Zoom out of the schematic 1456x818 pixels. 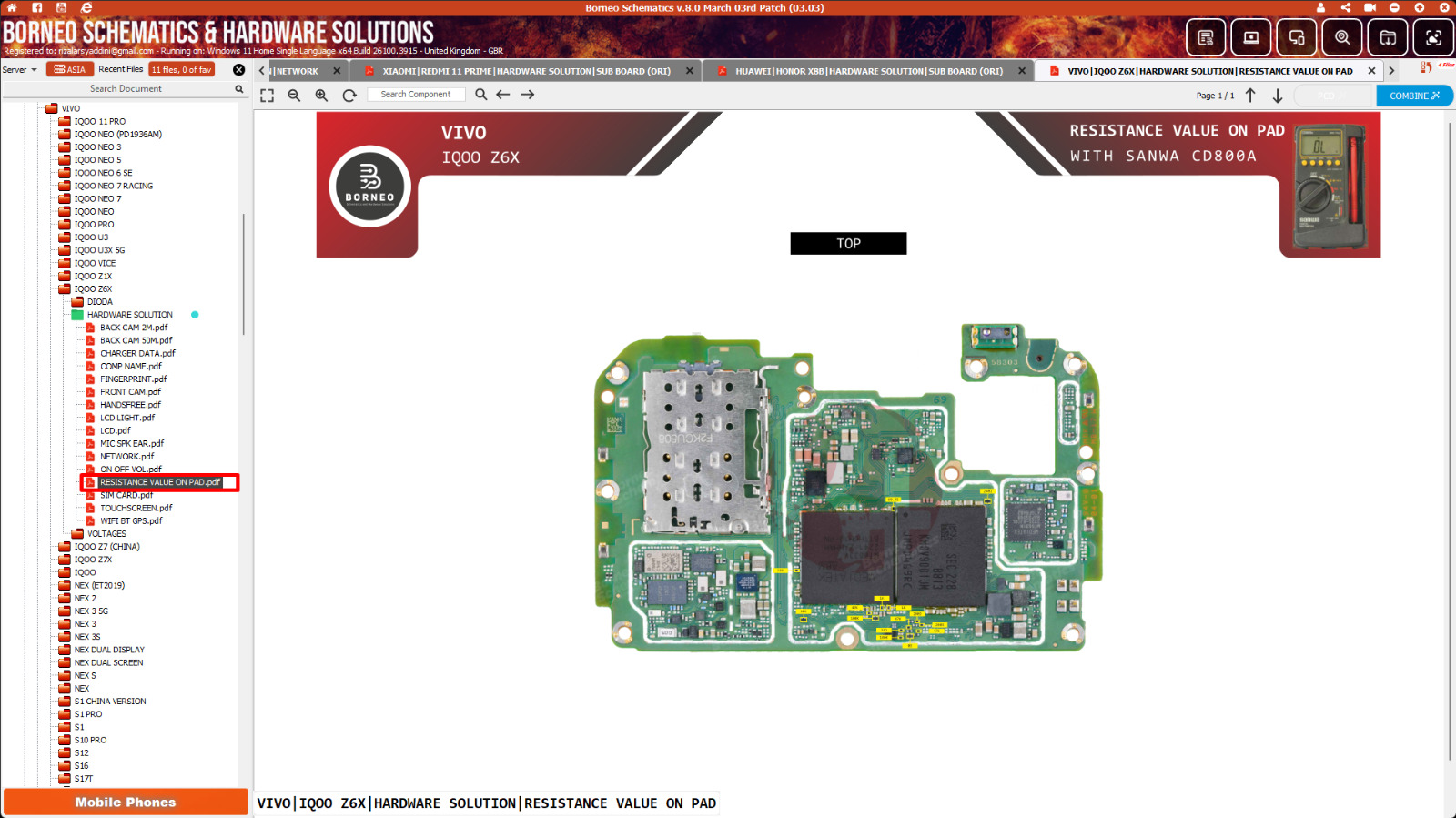[294, 95]
